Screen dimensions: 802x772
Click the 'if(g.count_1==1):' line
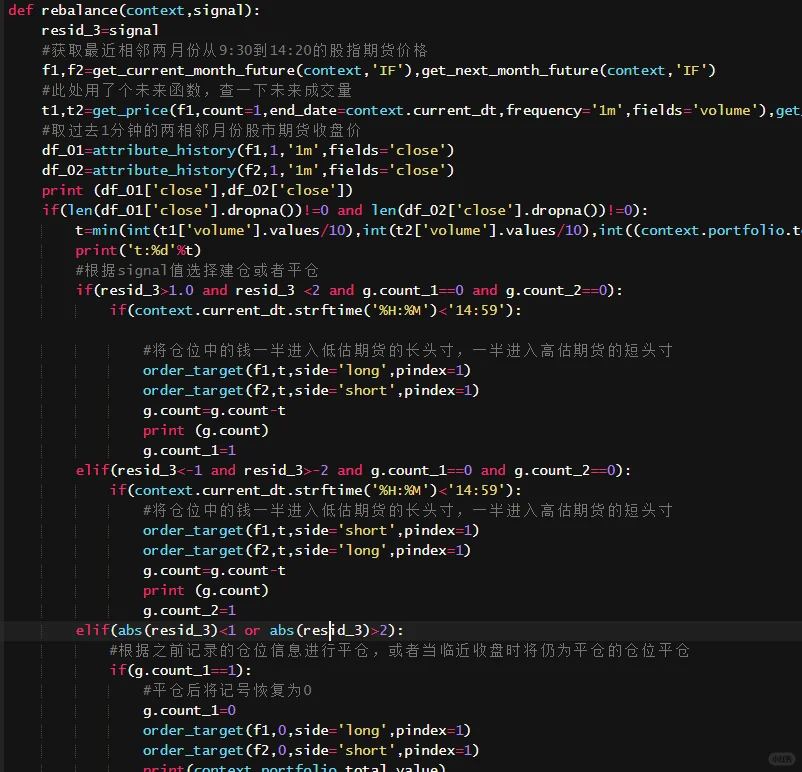pyautogui.click(x=181, y=670)
